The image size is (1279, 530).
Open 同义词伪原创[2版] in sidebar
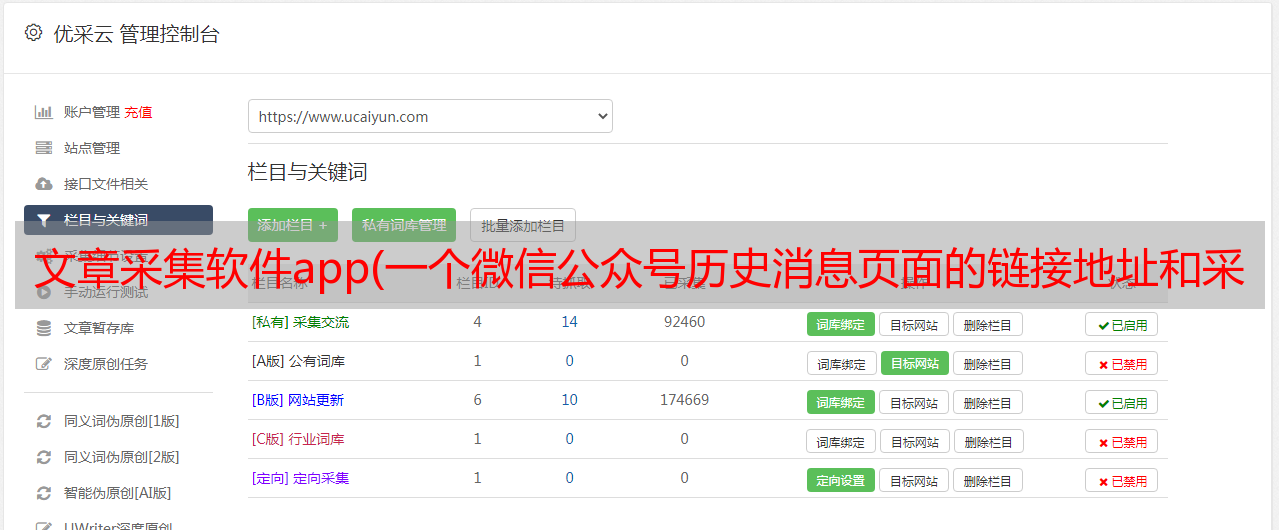[x=122, y=457]
